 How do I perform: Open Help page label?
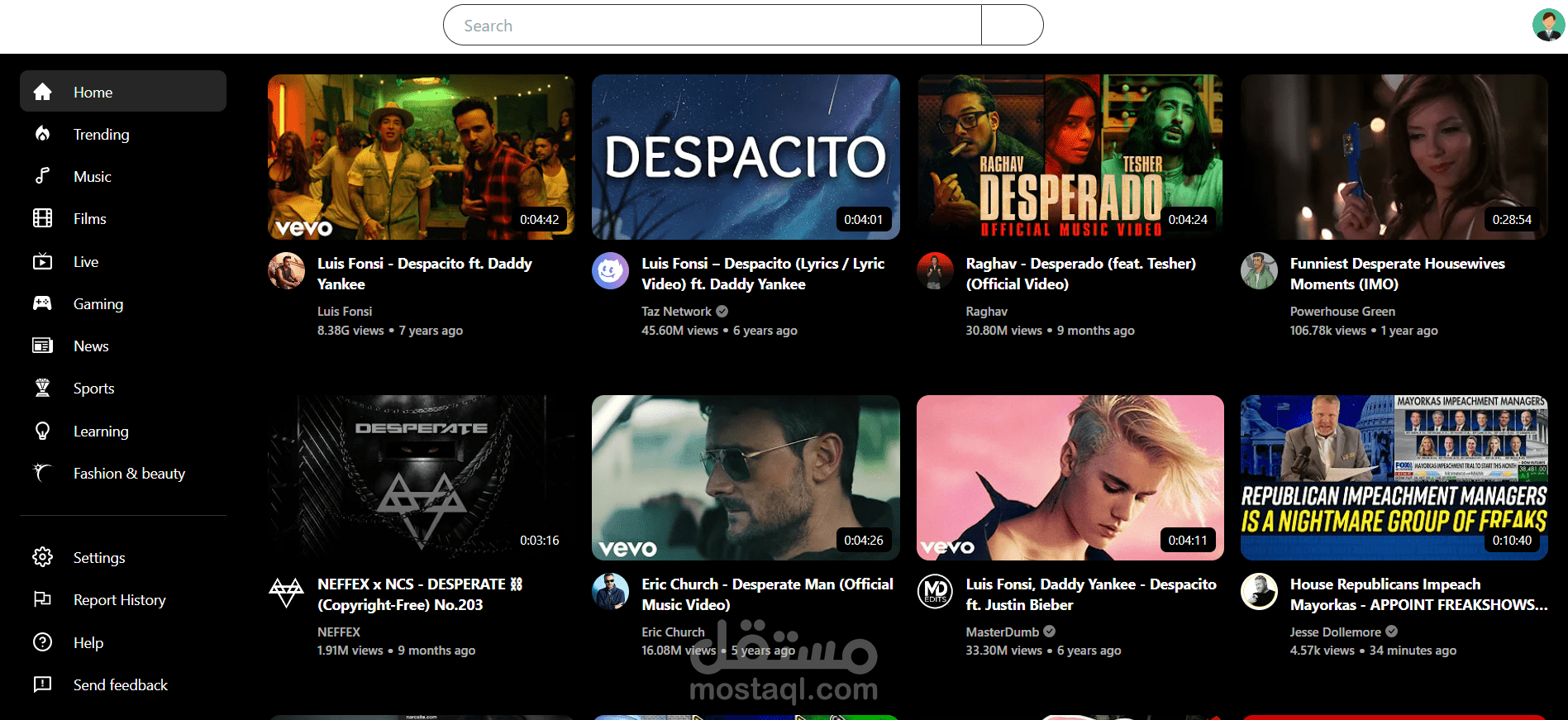click(x=88, y=642)
